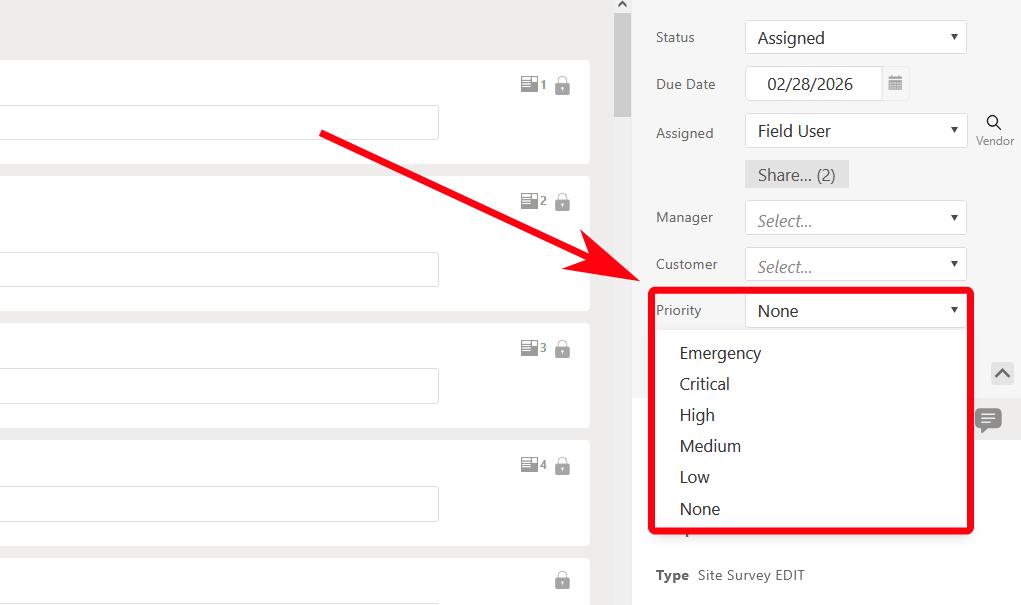Pick Medium in the Priority list
Screen dimensions: 1021x605
(710, 446)
